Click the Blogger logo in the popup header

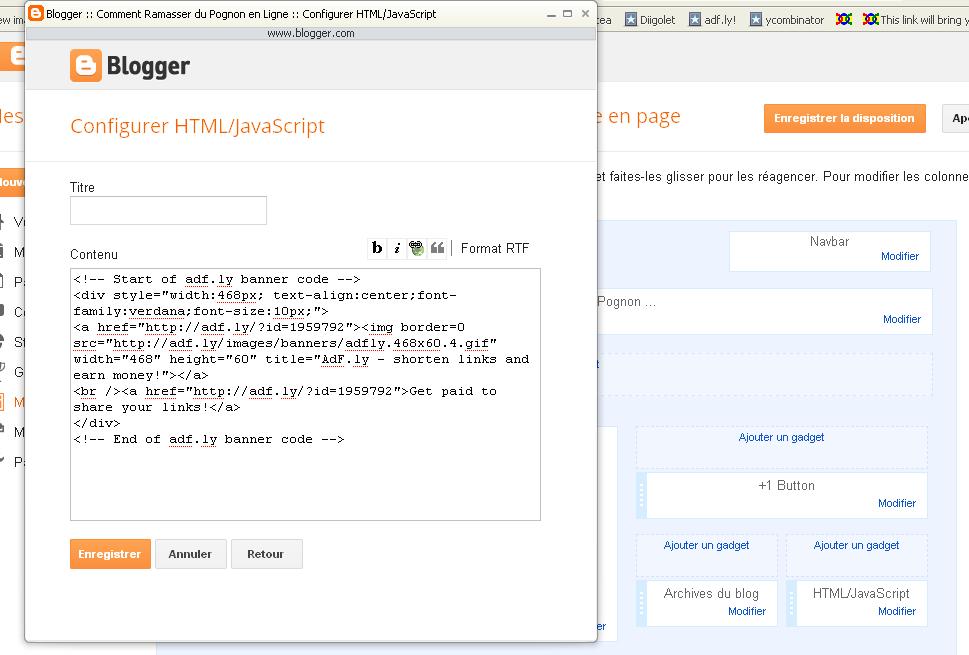(x=130, y=66)
